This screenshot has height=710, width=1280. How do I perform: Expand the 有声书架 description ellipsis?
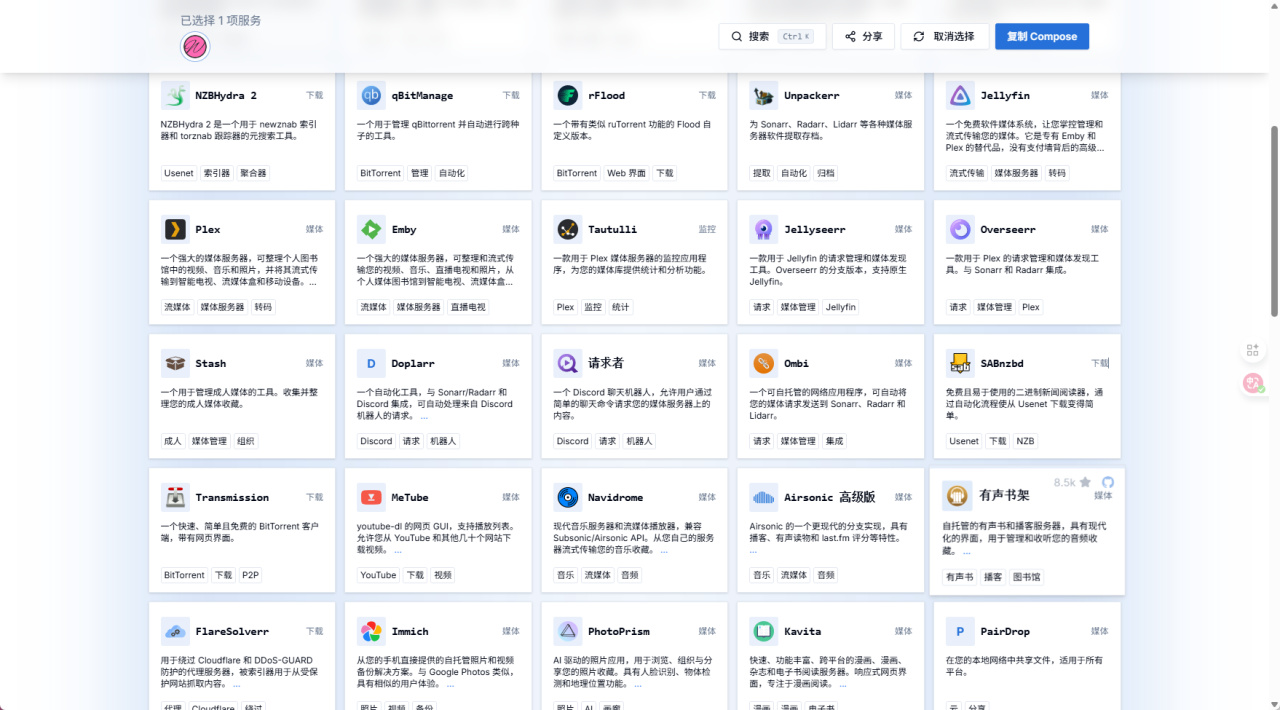[x=968, y=551]
